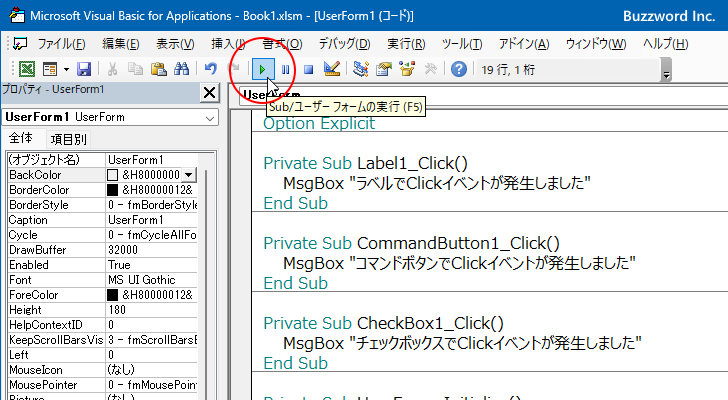The height and width of the screenshot is (400, 728).
Task: Click the Enabled value True
Action: pyautogui.click(x=151, y=265)
